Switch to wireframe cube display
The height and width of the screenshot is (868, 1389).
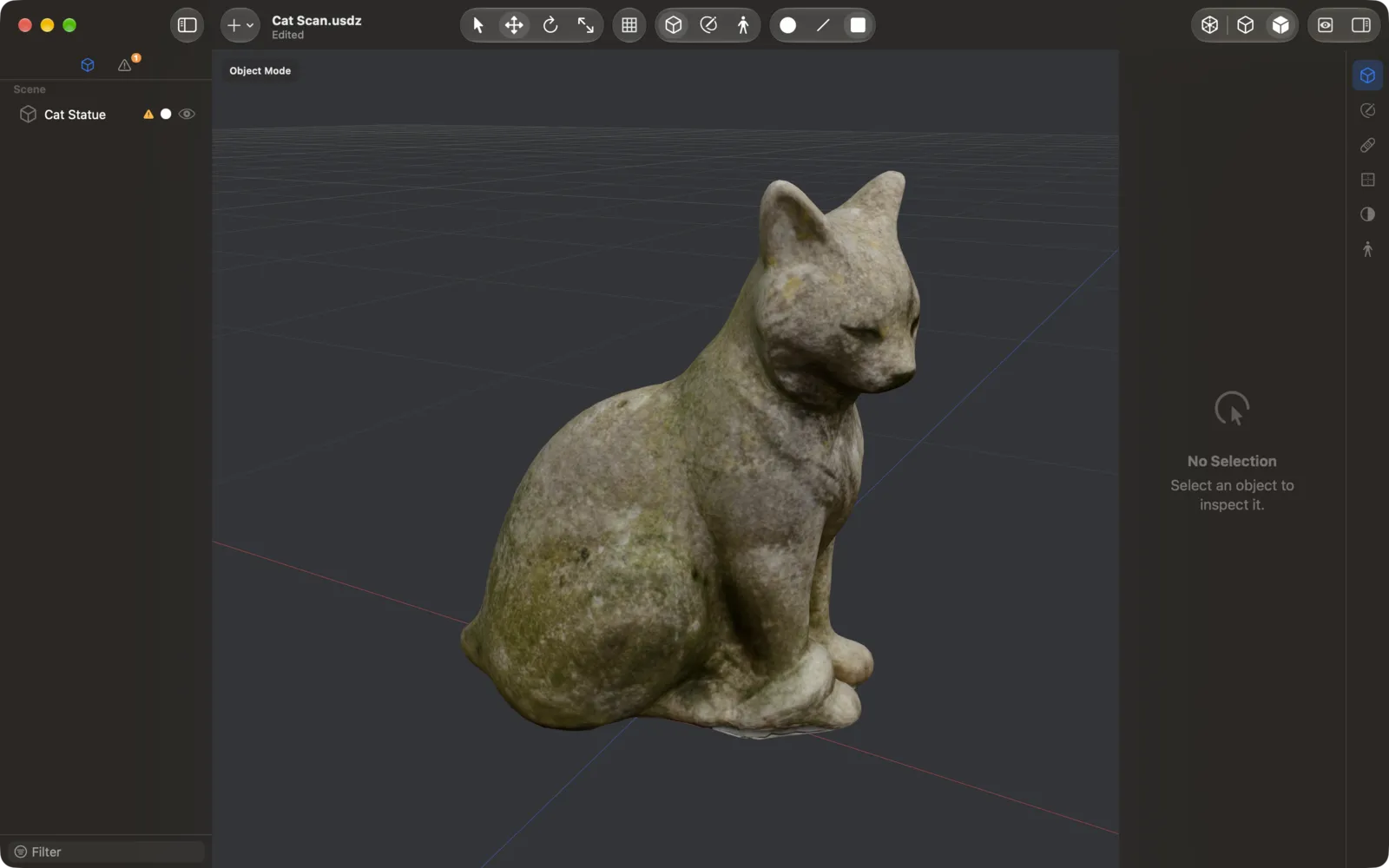pos(1210,25)
